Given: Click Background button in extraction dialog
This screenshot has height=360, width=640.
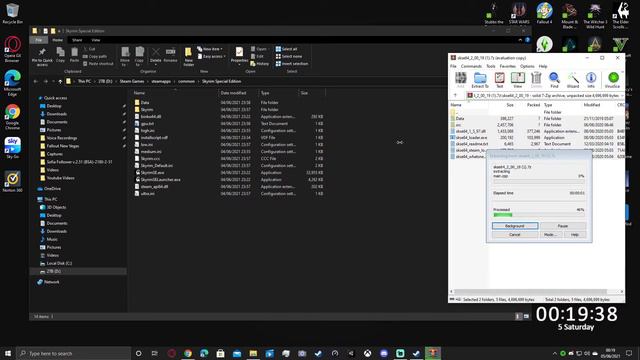Looking at the screenshot, I should [x=515, y=226].
